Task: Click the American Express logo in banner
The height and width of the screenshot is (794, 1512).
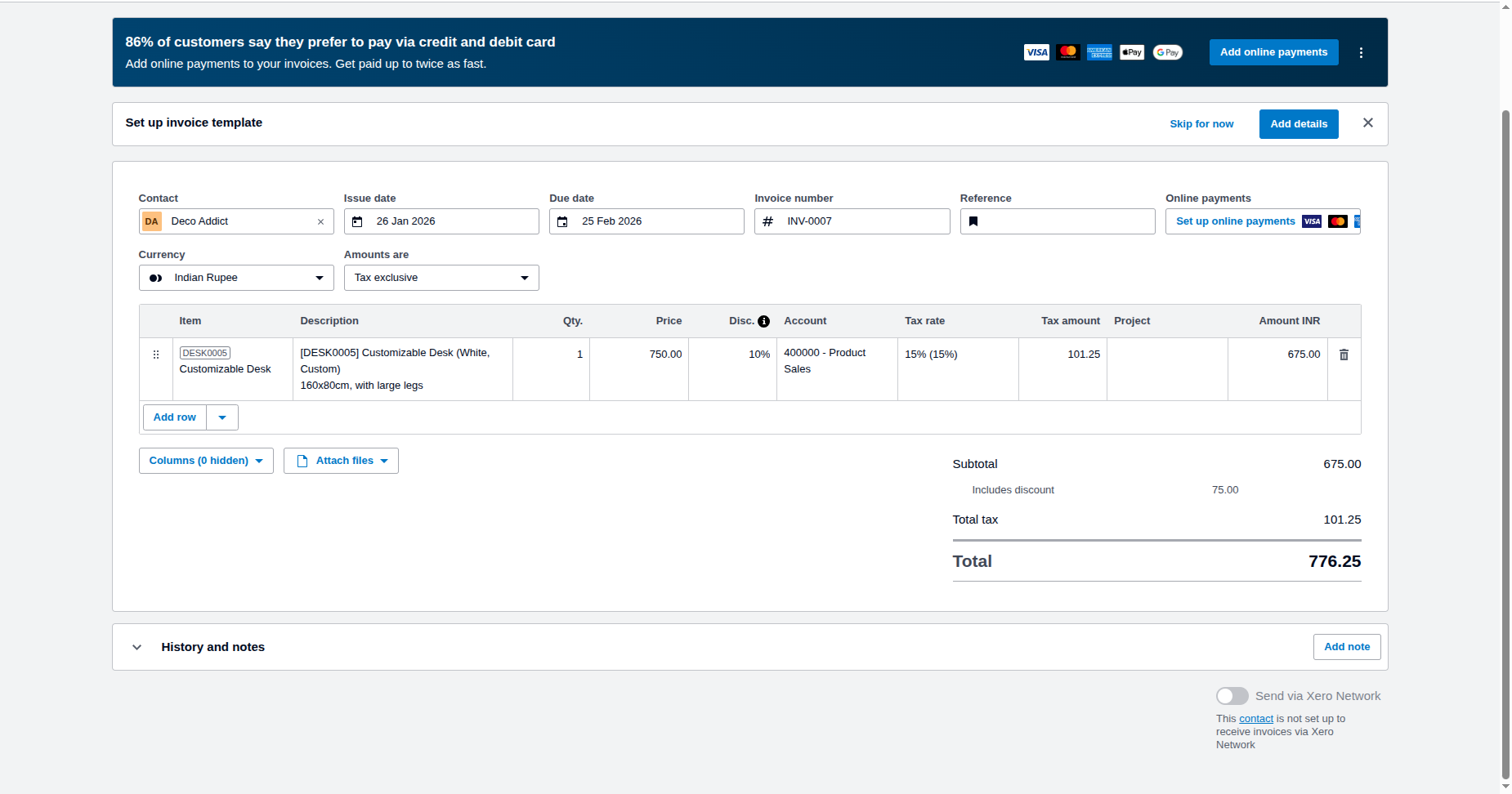Action: click(x=1100, y=52)
